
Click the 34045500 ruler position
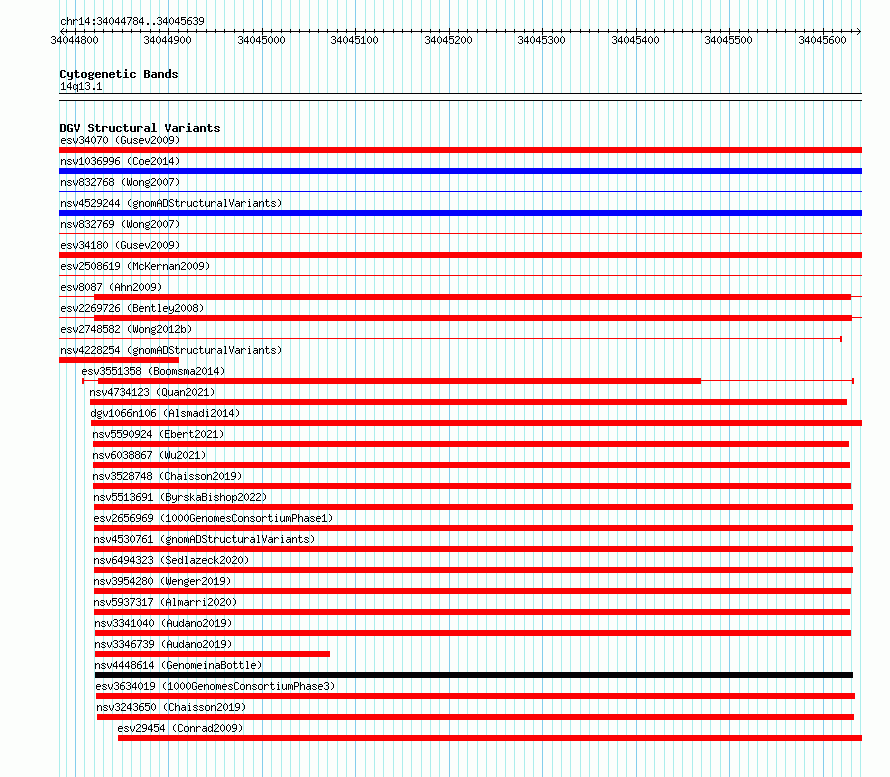(728, 40)
